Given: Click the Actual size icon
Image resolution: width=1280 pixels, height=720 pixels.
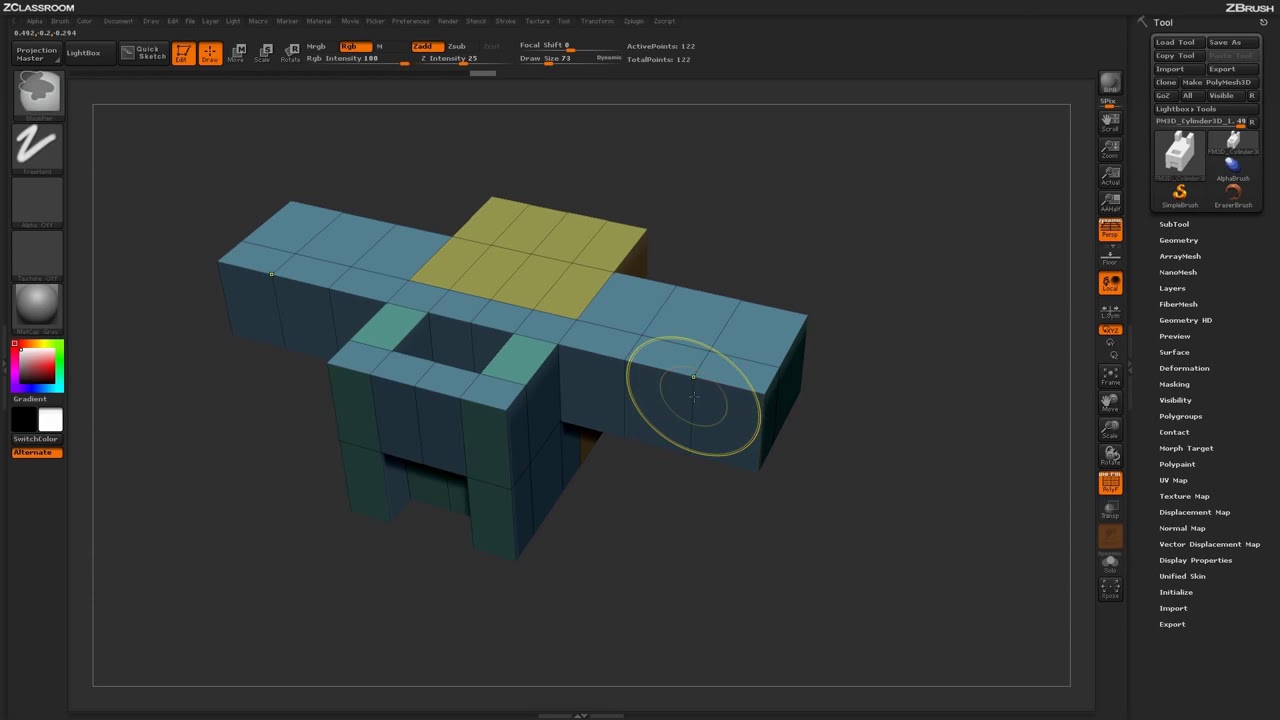Looking at the screenshot, I should point(1110,176).
